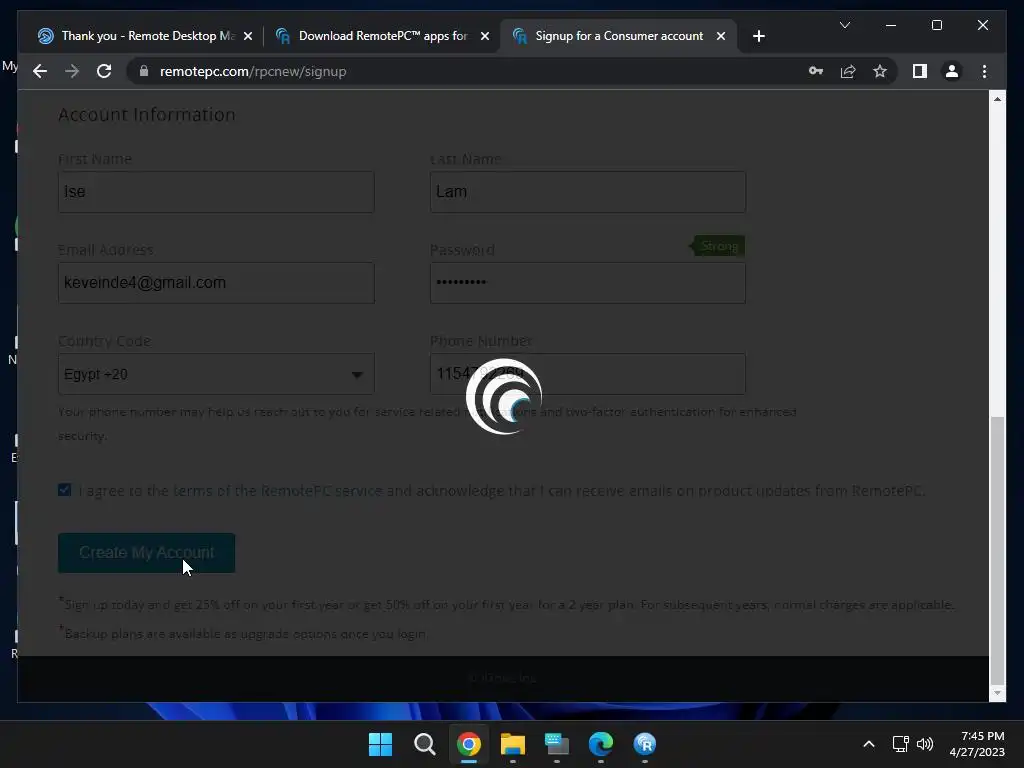Open a new browser tab
Image resolution: width=1024 pixels, height=768 pixels.
click(x=758, y=36)
